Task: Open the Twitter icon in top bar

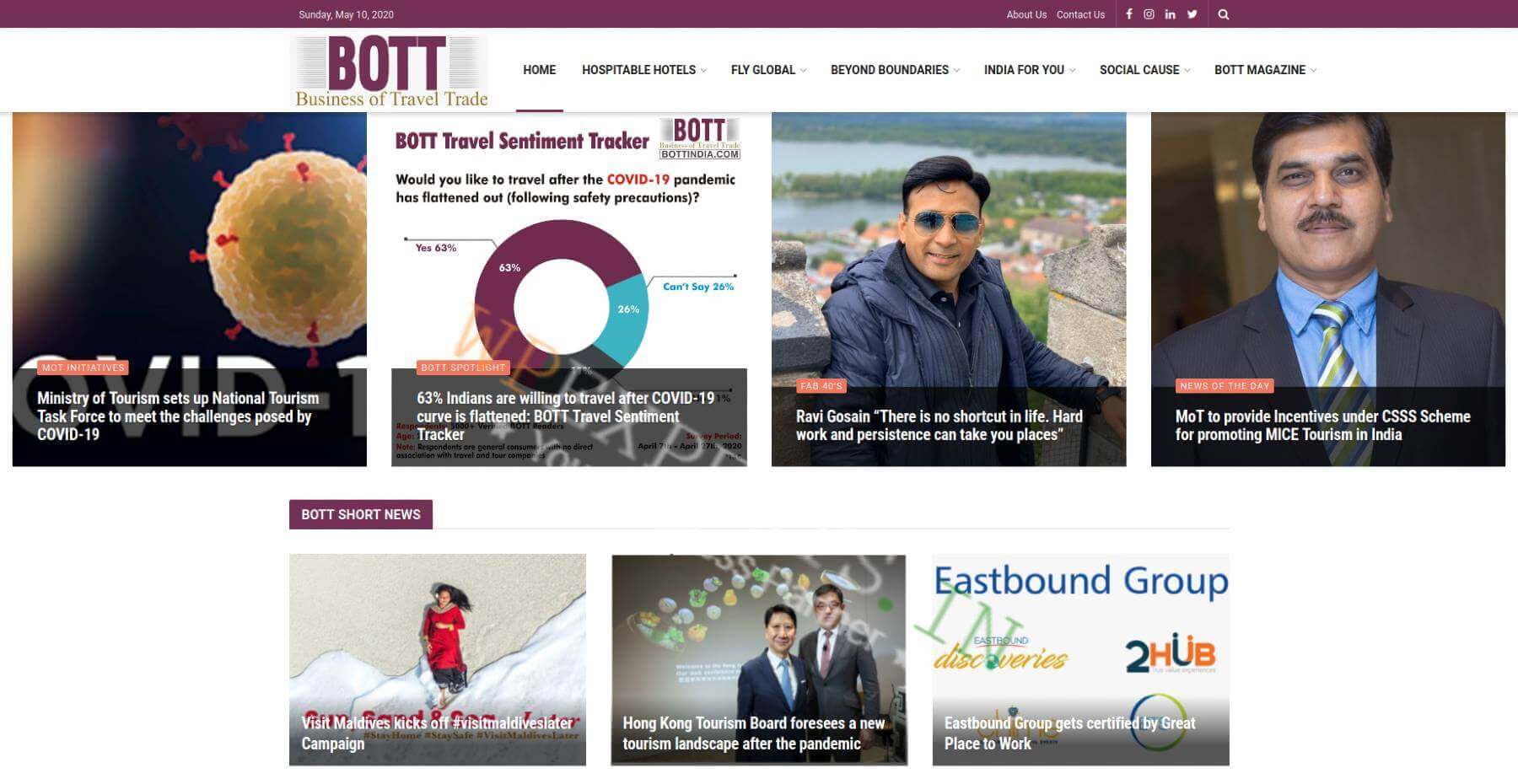Action: point(1192,14)
